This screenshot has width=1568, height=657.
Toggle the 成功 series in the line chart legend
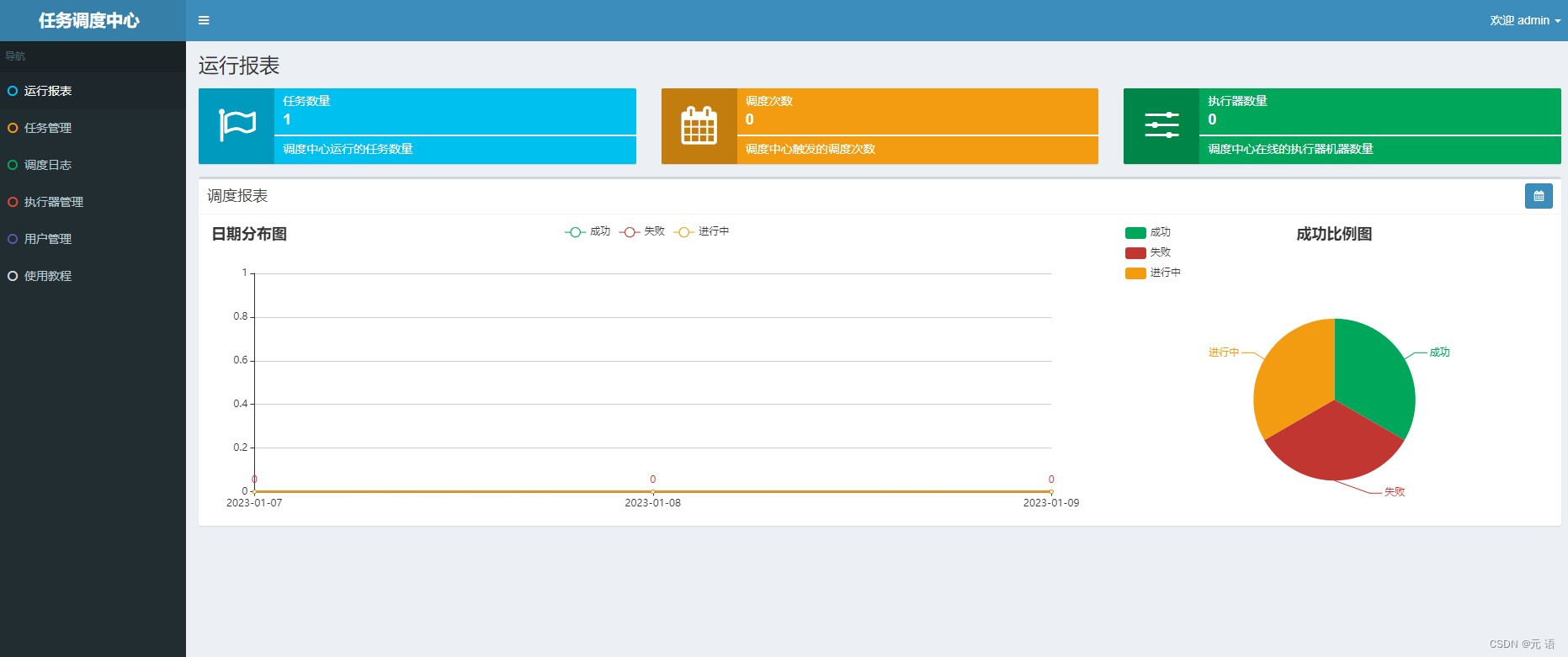pos(587,231)
